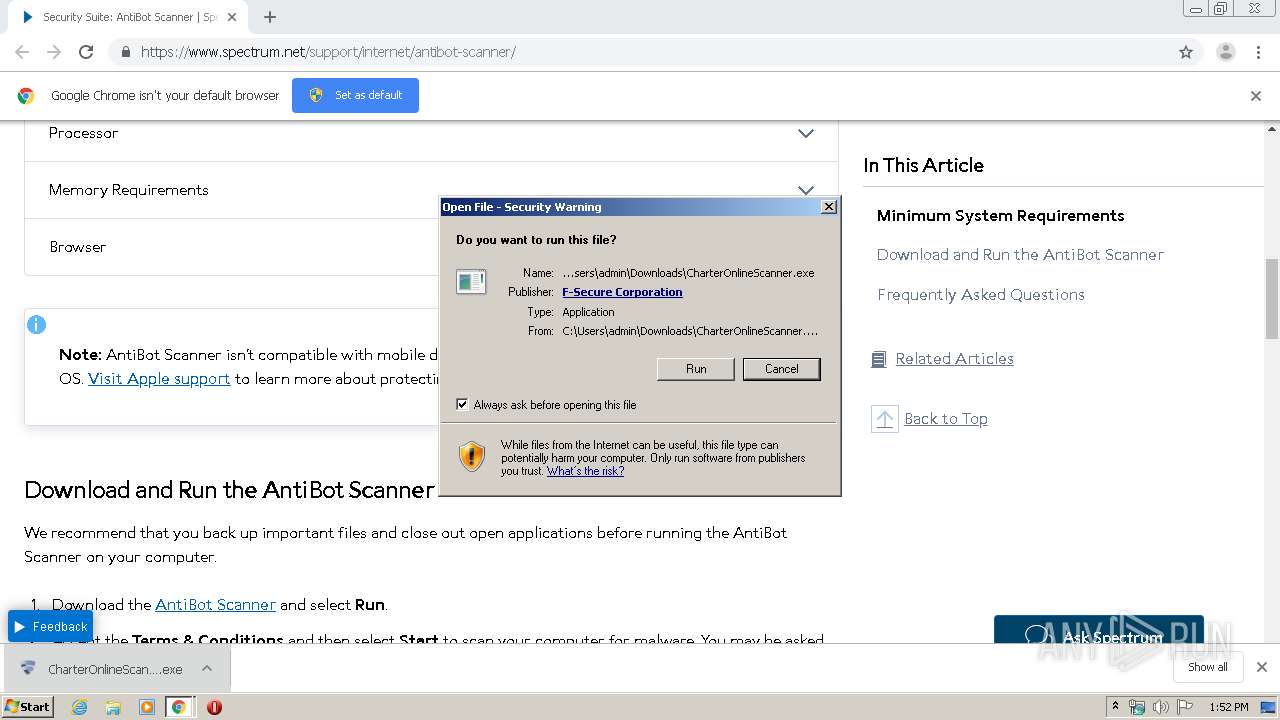
Task: Uncheck Always ask before opening this file
Action: [x=462, y=405]
